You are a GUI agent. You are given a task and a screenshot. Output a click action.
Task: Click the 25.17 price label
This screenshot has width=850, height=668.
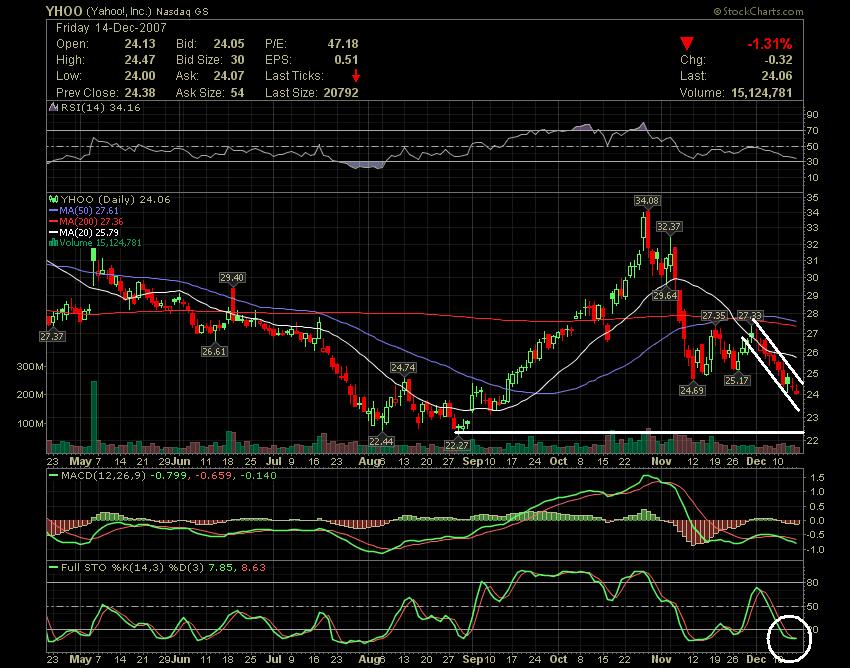point(737,381)
